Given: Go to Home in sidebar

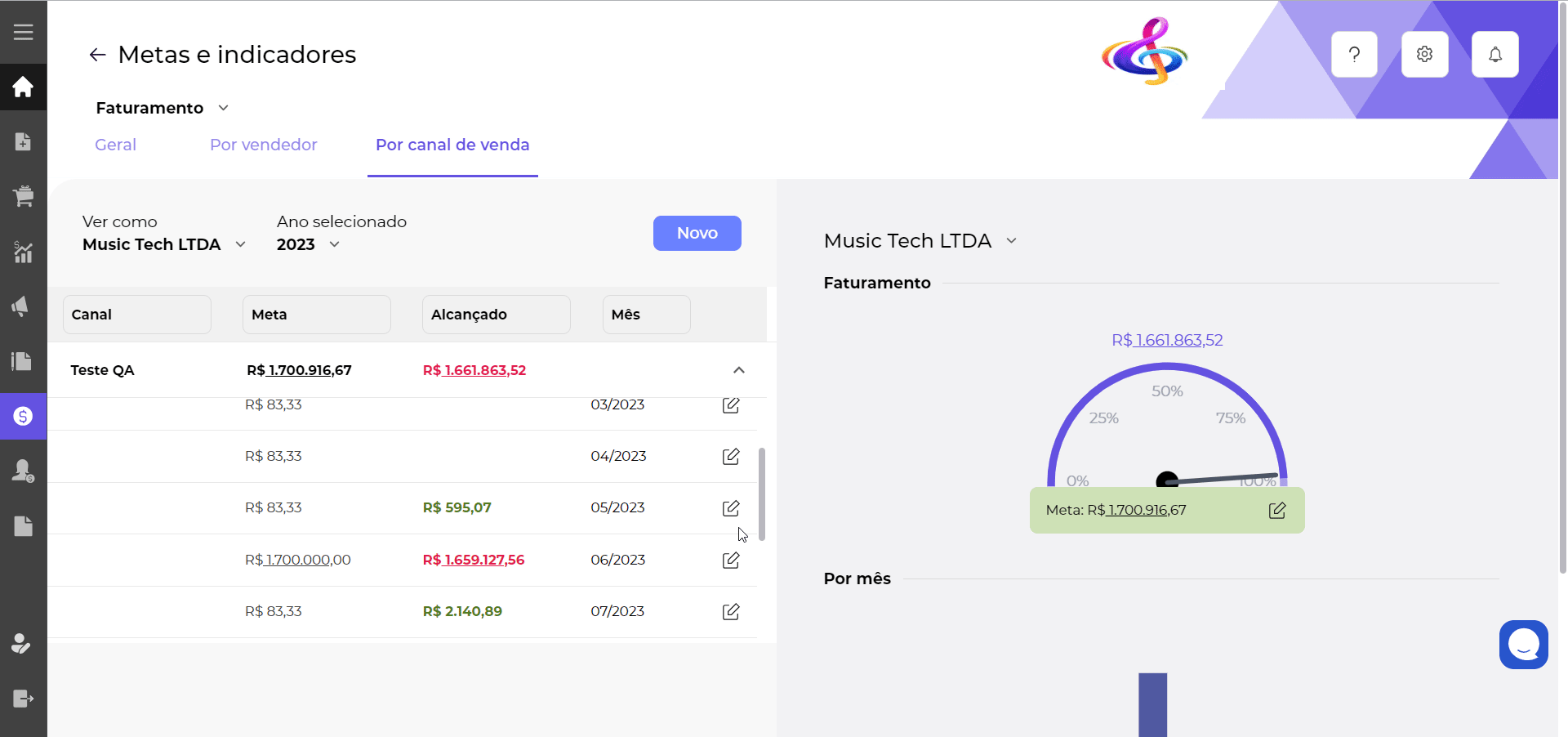Looking at the screenshot, I should [x=23, y=87].
